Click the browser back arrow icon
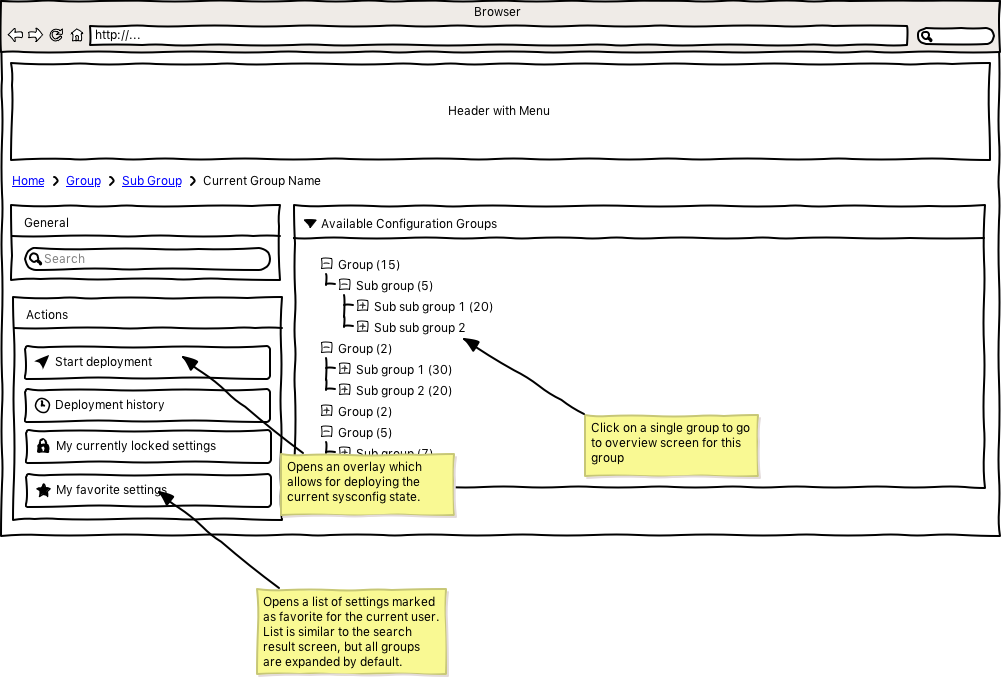 (15, 35)
